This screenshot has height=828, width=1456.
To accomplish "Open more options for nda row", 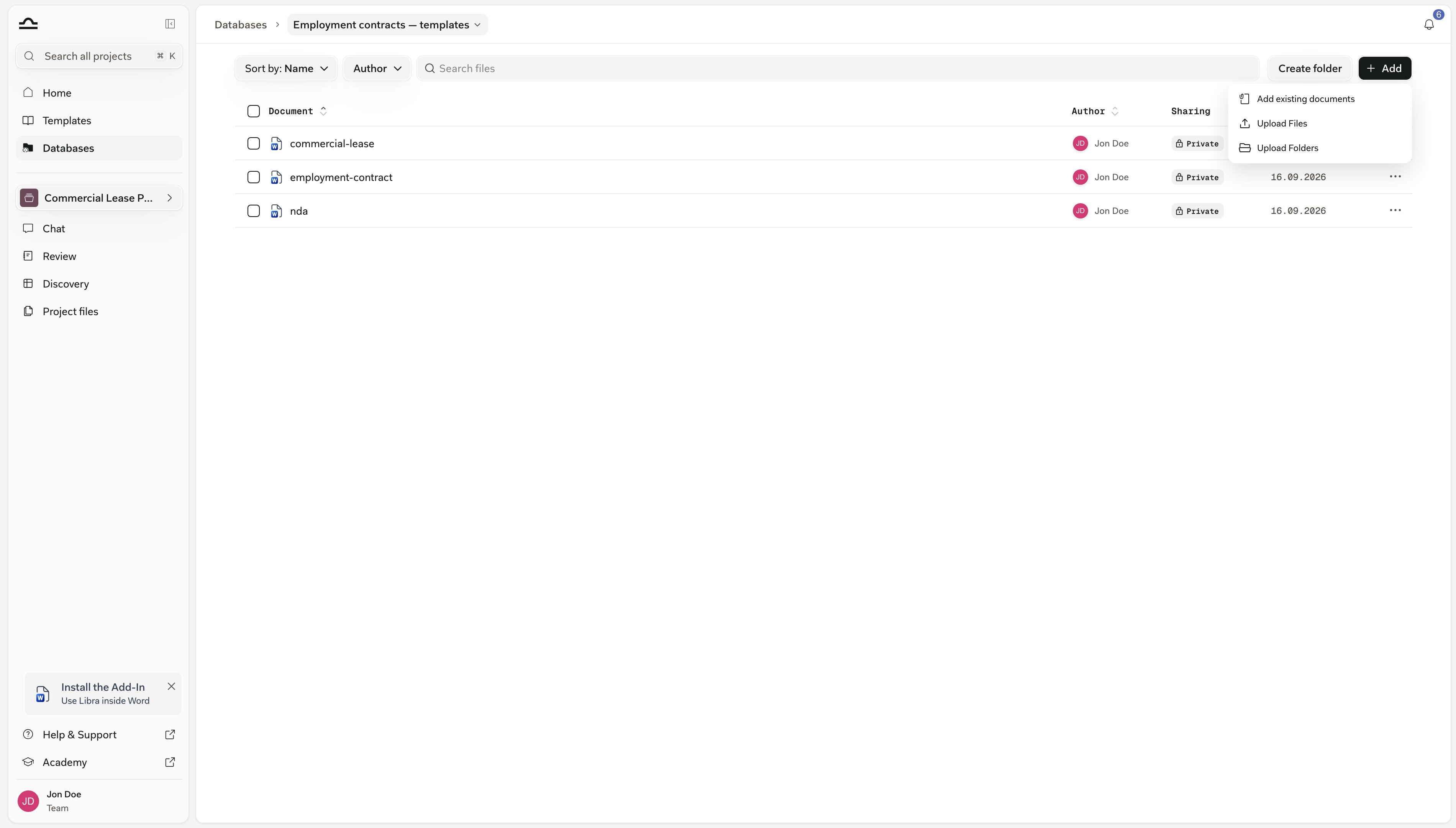I will click(1395, 210).
